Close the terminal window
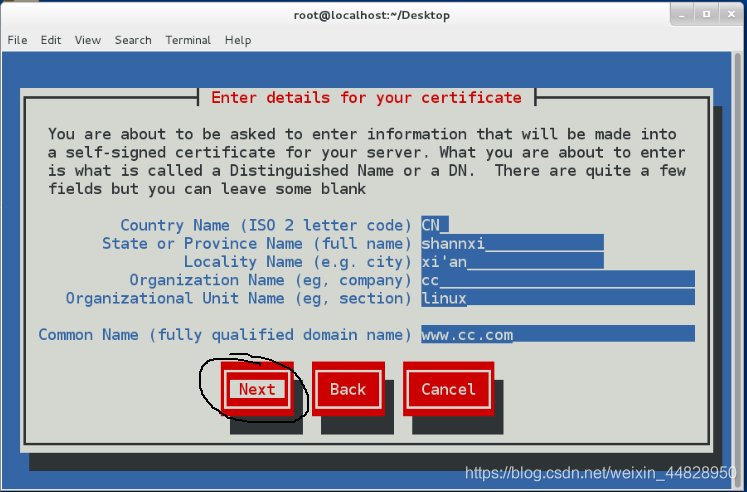747x492 pixels. 731,15
